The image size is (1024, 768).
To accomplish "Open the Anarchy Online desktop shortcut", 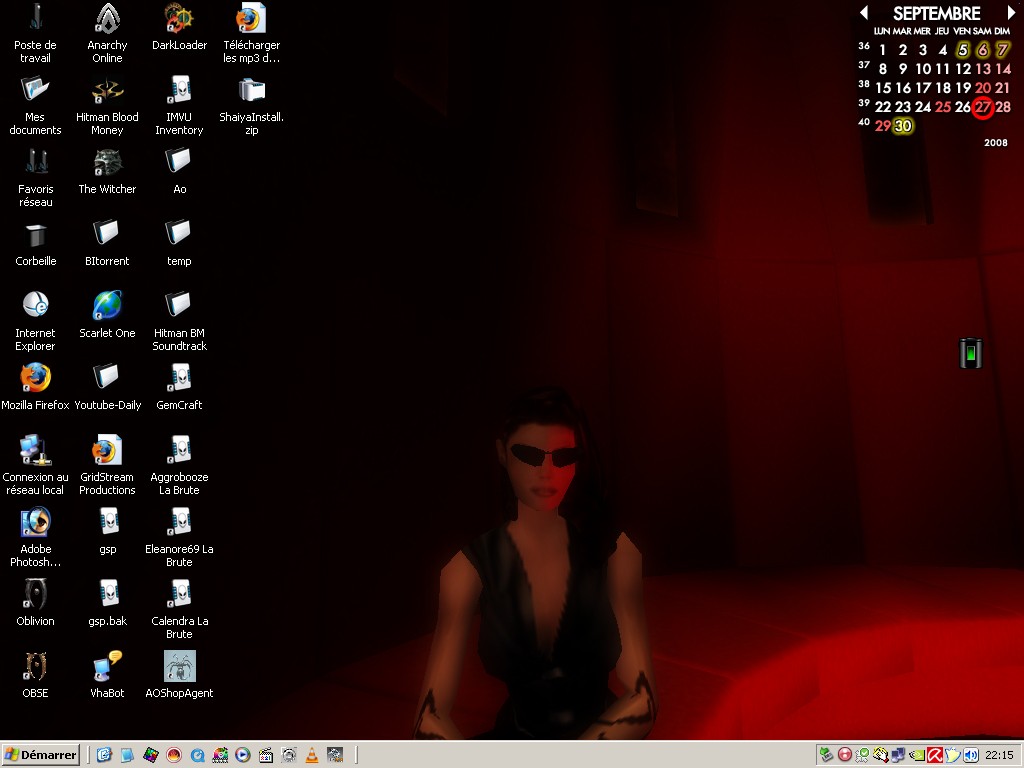I will [x=107, y=19].
